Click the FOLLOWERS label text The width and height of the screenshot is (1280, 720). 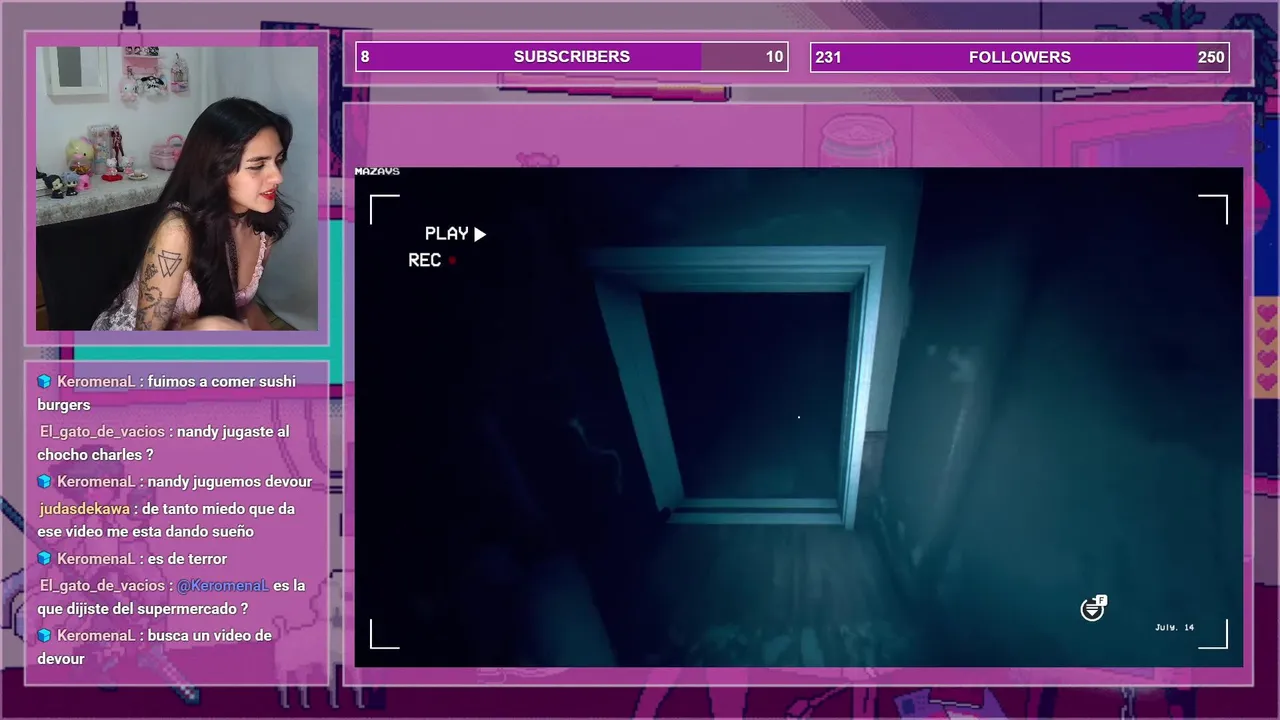click(1020, 57)
